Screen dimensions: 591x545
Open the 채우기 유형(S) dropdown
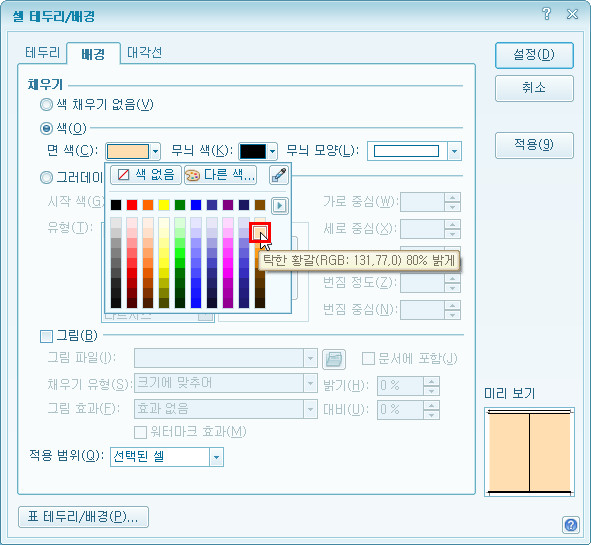(225, 383)
